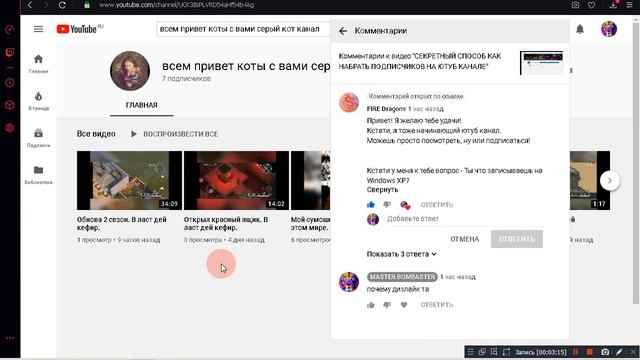Focus the Добавьте ответ reply field

tap(464, 219)
